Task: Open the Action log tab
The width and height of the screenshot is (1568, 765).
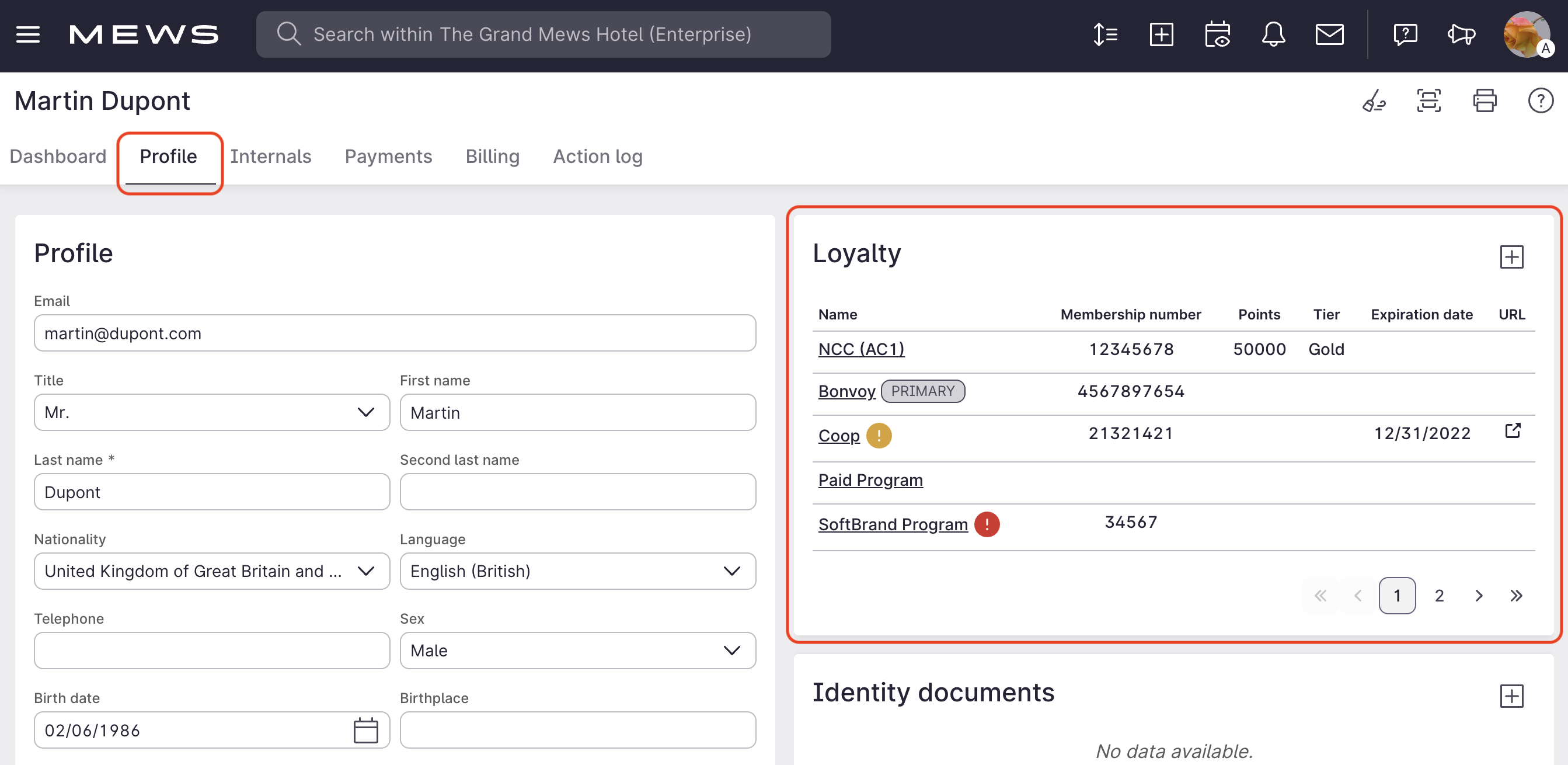Action: tap(598, 157)
